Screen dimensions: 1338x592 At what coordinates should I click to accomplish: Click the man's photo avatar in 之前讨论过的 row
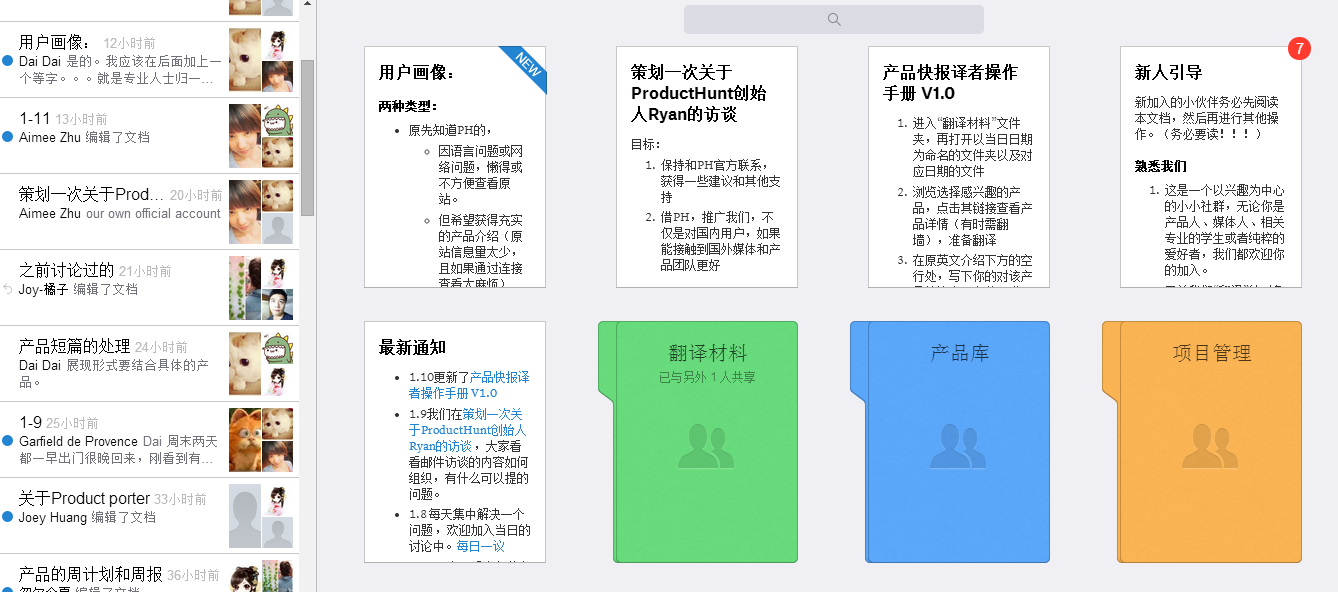click(278, 305)
